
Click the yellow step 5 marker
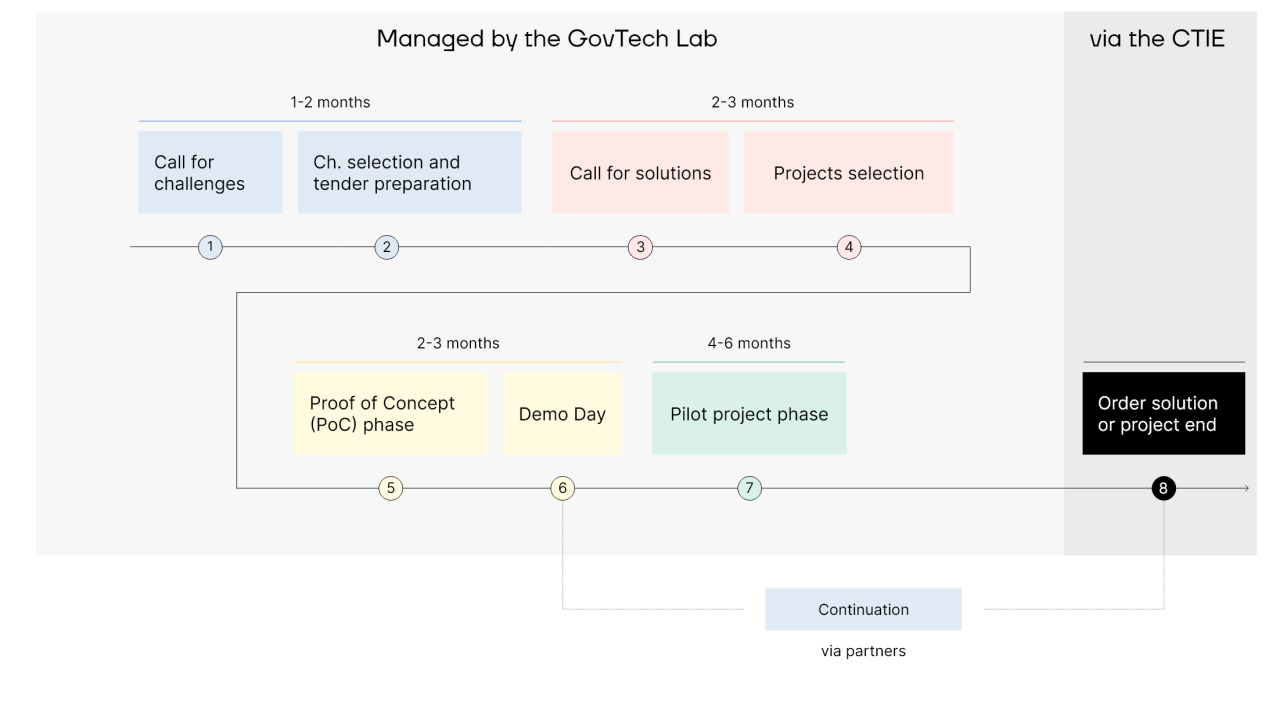391,488
